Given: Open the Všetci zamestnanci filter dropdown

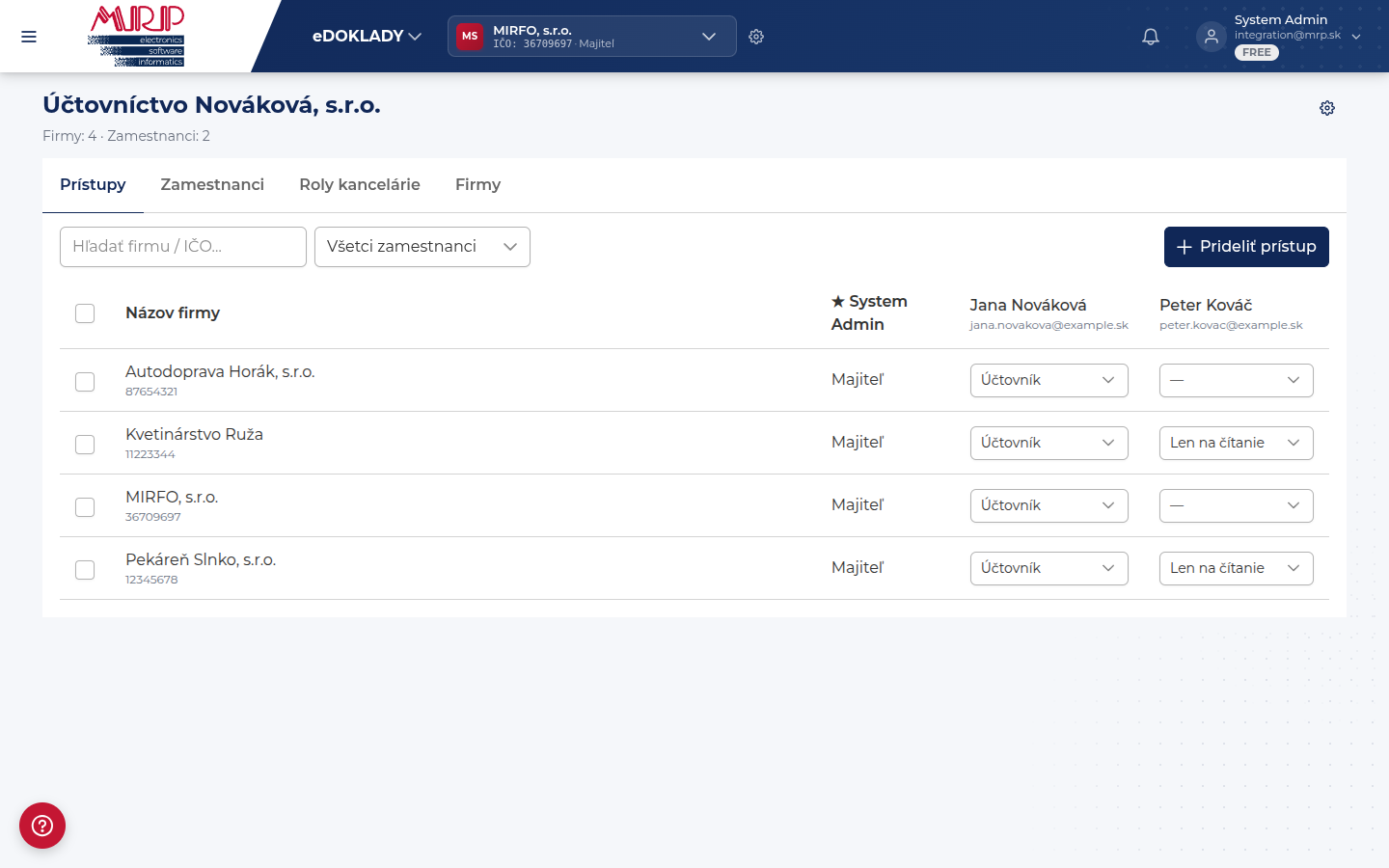Looking at the screenshot, I should [x=422, y=247].
